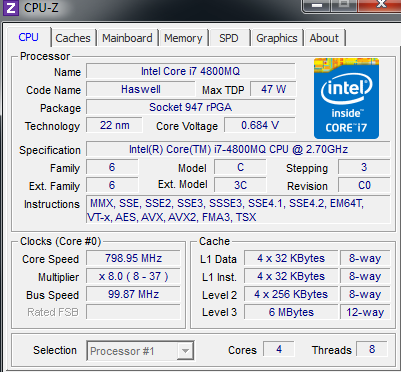The image size is (401, 372).
Task: Click the L1 Inst. 8-way field
Action: coord(365,276)
